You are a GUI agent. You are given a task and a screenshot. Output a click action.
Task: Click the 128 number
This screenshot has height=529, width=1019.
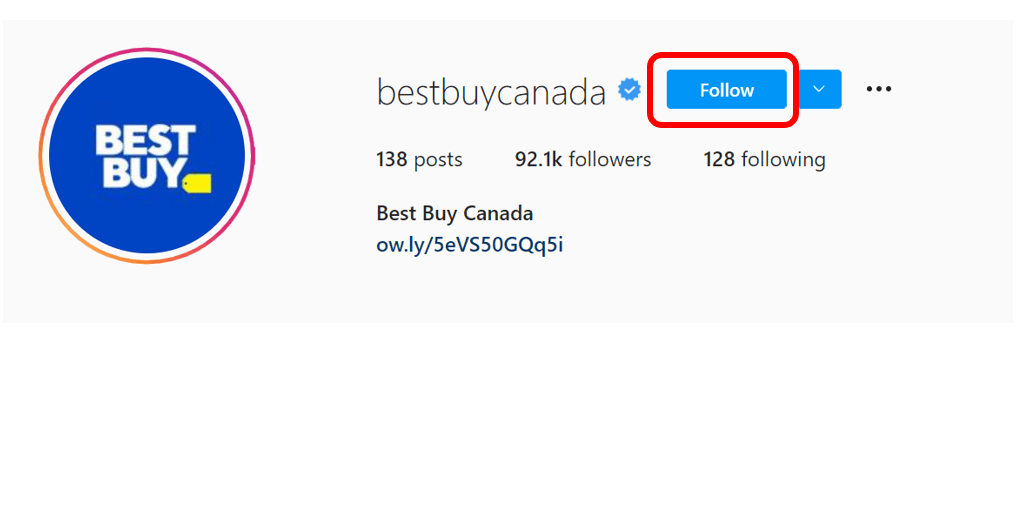click(x=719, y=159)
